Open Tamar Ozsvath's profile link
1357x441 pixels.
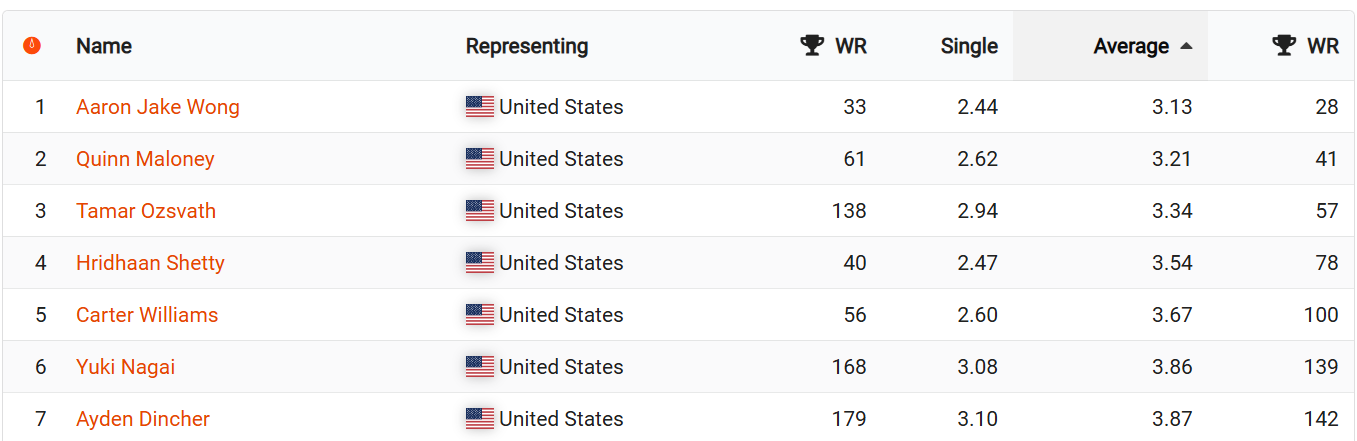click(x=146, y=211)
